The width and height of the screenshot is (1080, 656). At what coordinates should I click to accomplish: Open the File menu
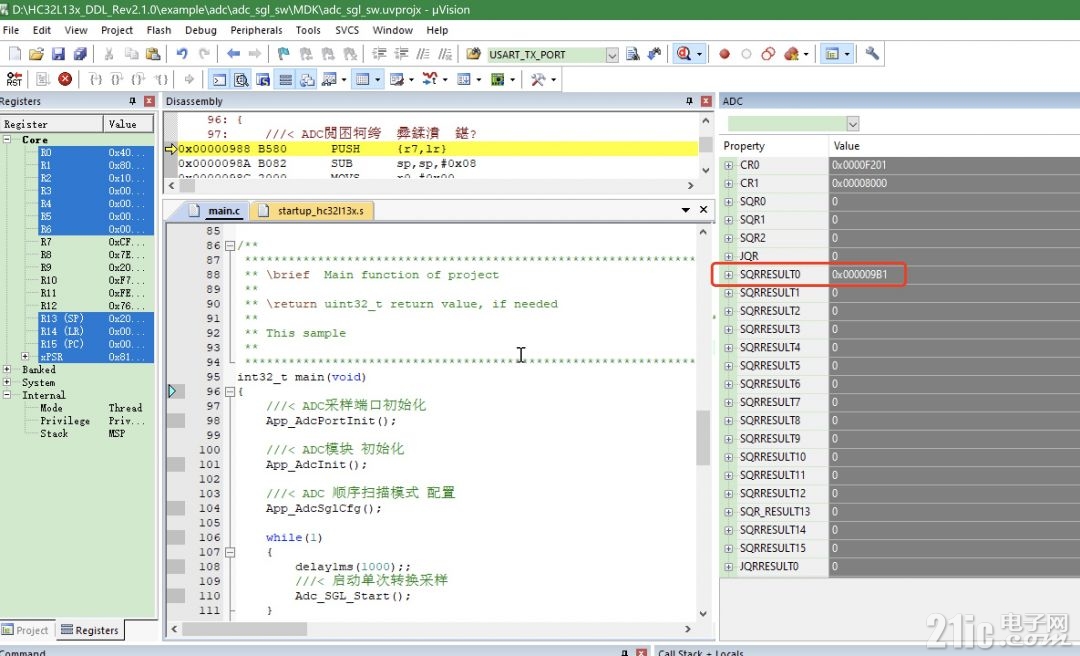[11, 30]
